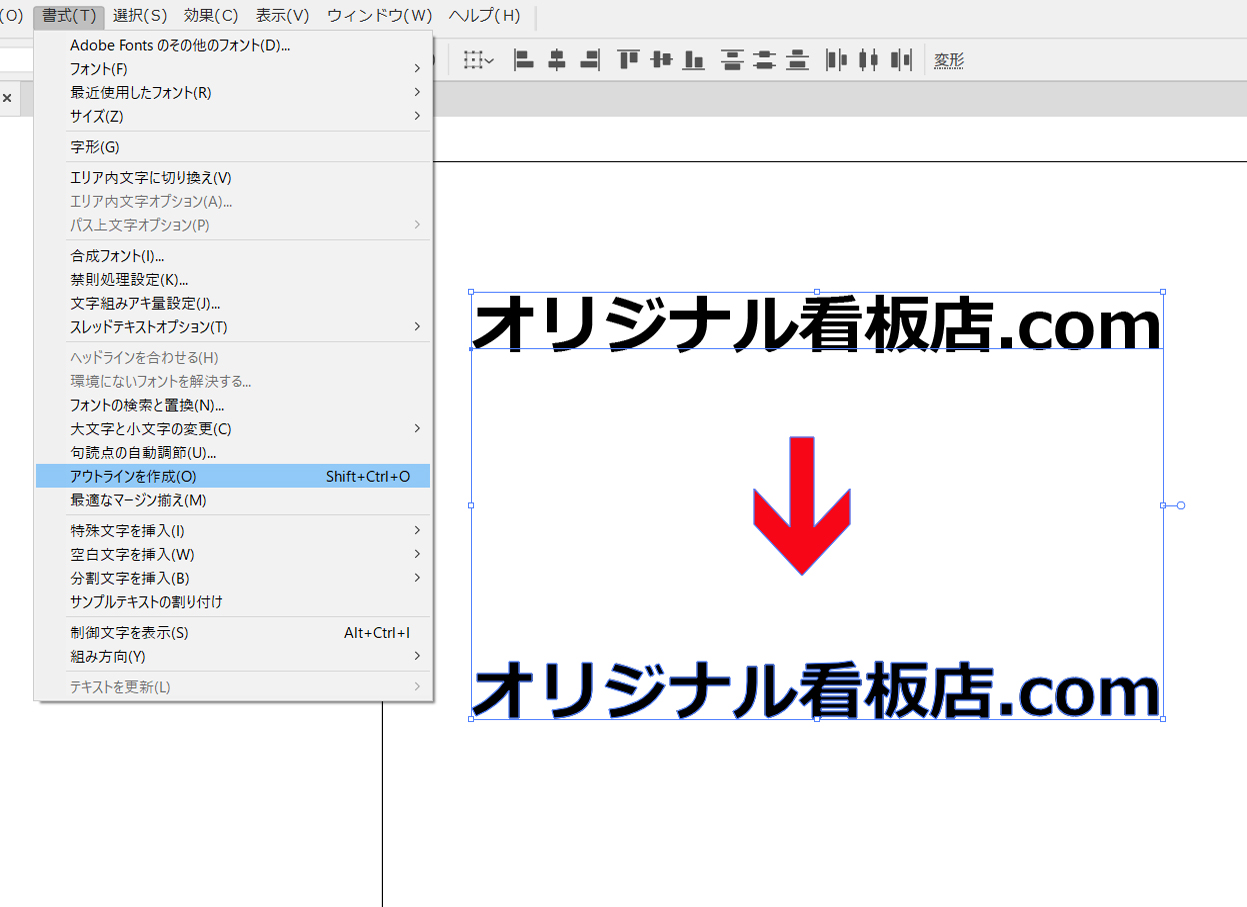
Task: Select the red down arrow shape
Action: [x=801, y=505]
